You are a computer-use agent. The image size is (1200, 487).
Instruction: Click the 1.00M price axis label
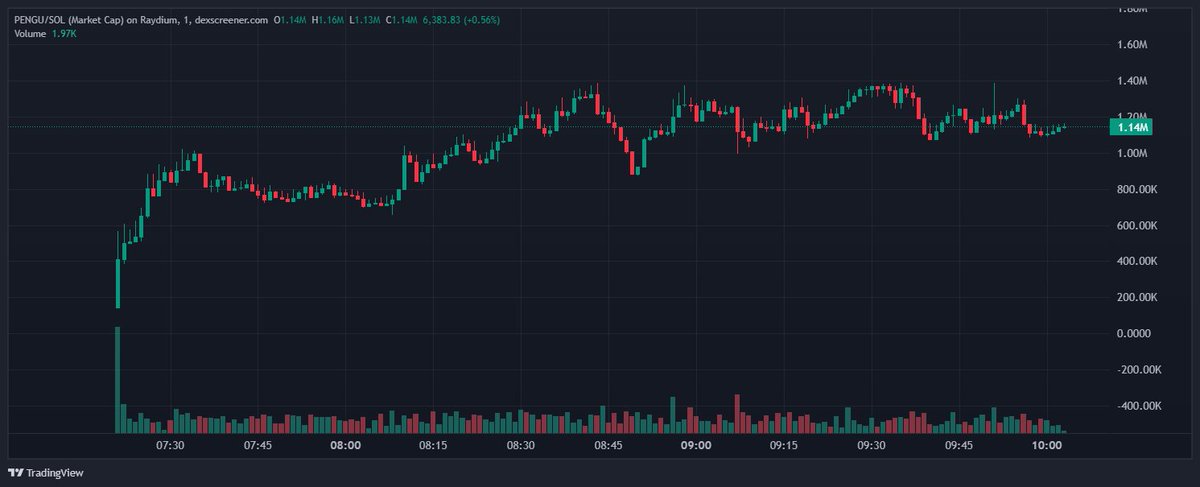(x=1131, y=153)
